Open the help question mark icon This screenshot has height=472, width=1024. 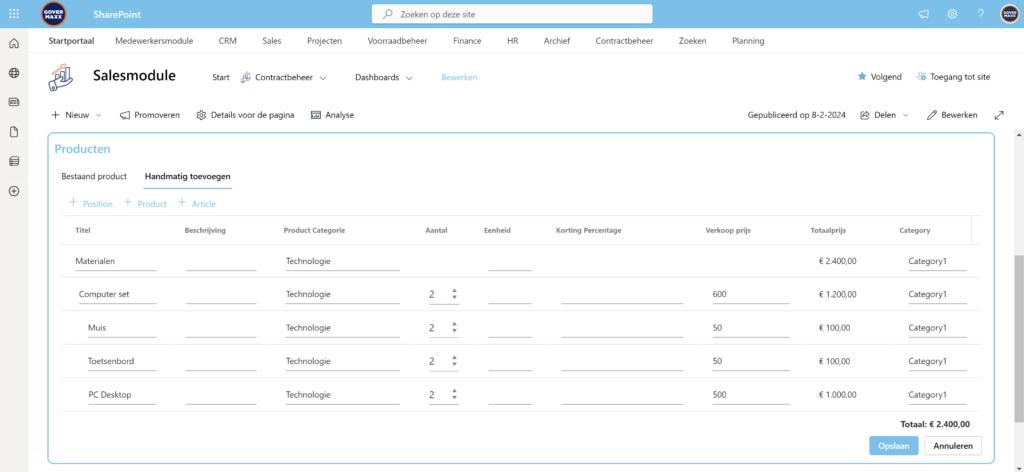pyautogui.click(x=980, y=14)
